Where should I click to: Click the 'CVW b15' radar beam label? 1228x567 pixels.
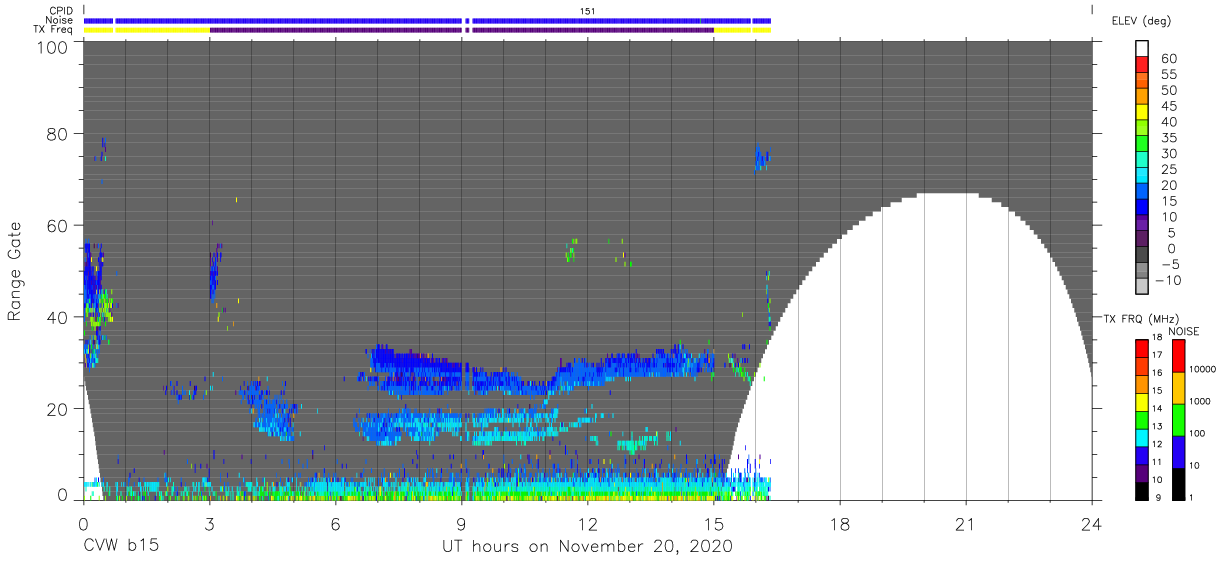pyautogui.click(x=120, y=547)
